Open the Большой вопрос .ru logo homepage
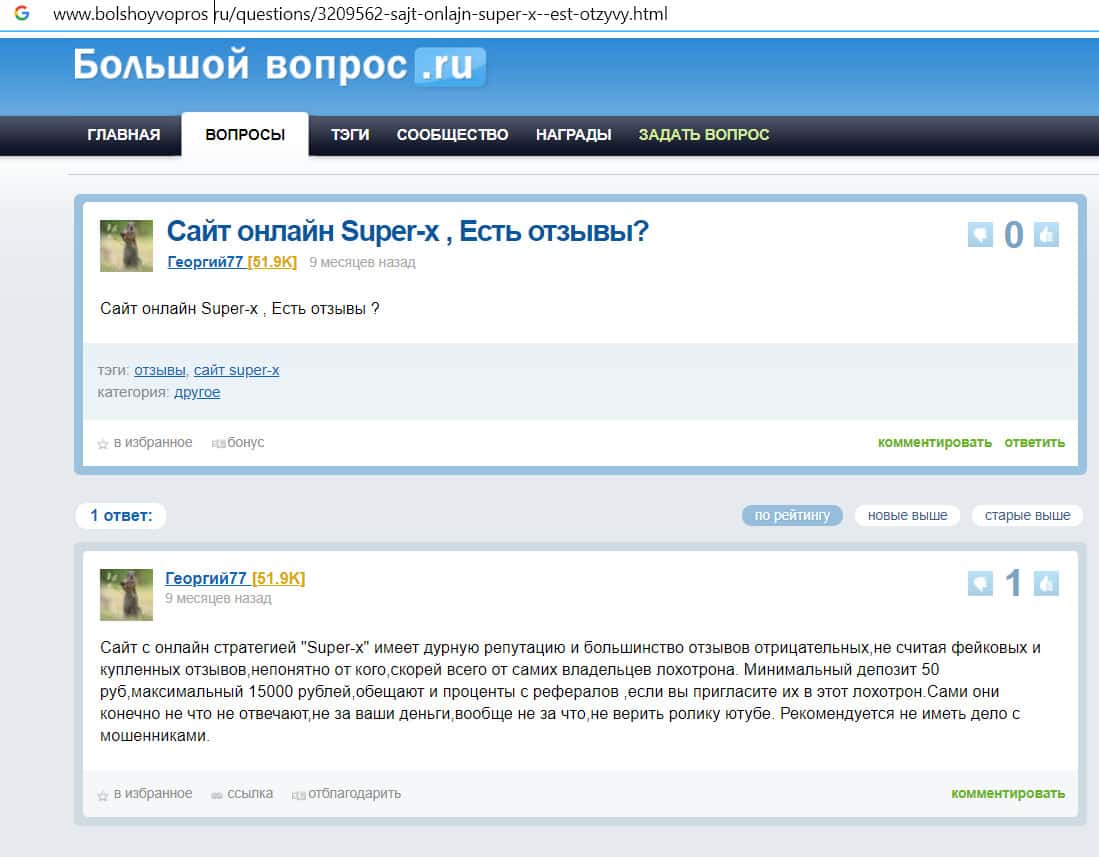Image resolution: width=1099 pixels, height=857 pixels. (x=279, y=66)
